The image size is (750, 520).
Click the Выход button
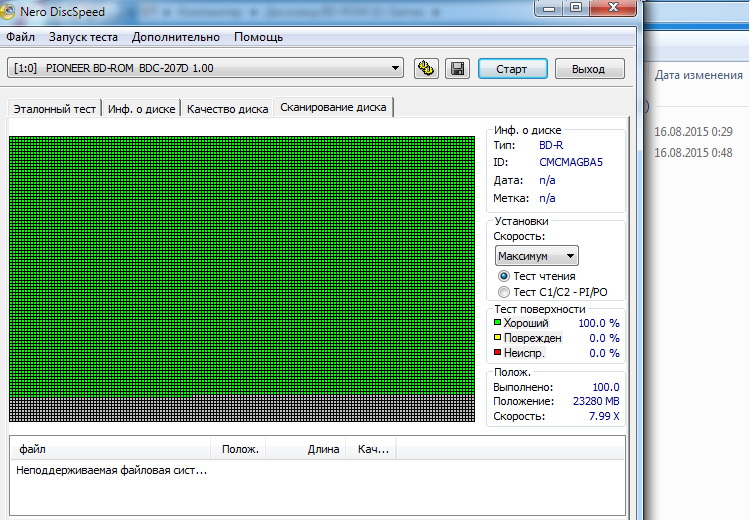point(589,69)
